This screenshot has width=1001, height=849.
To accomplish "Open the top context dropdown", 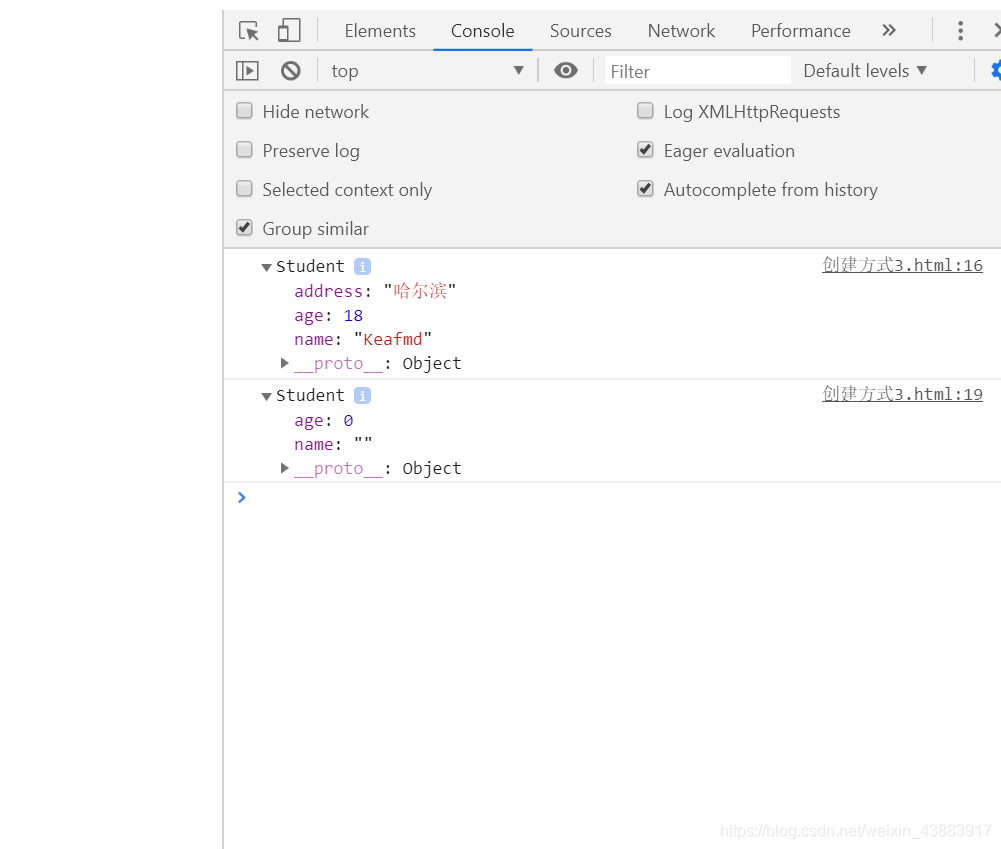I will click(427, 71).
